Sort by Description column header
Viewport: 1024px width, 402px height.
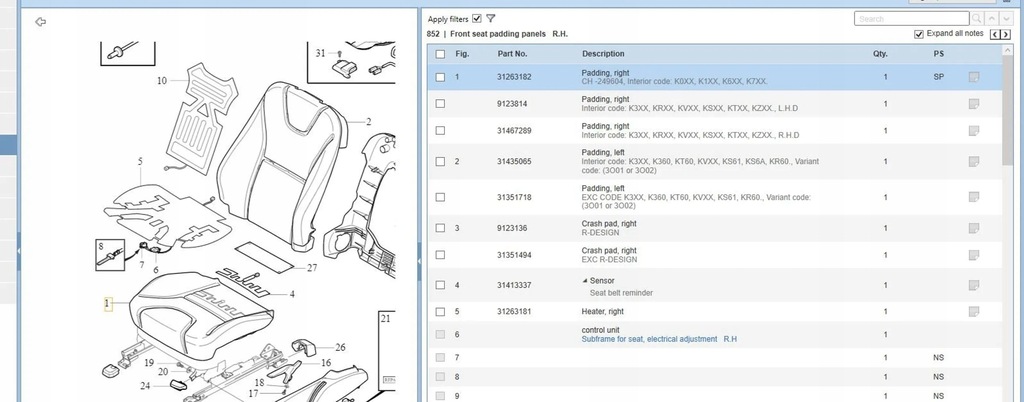pyautogui.click(x=603, y=54)
